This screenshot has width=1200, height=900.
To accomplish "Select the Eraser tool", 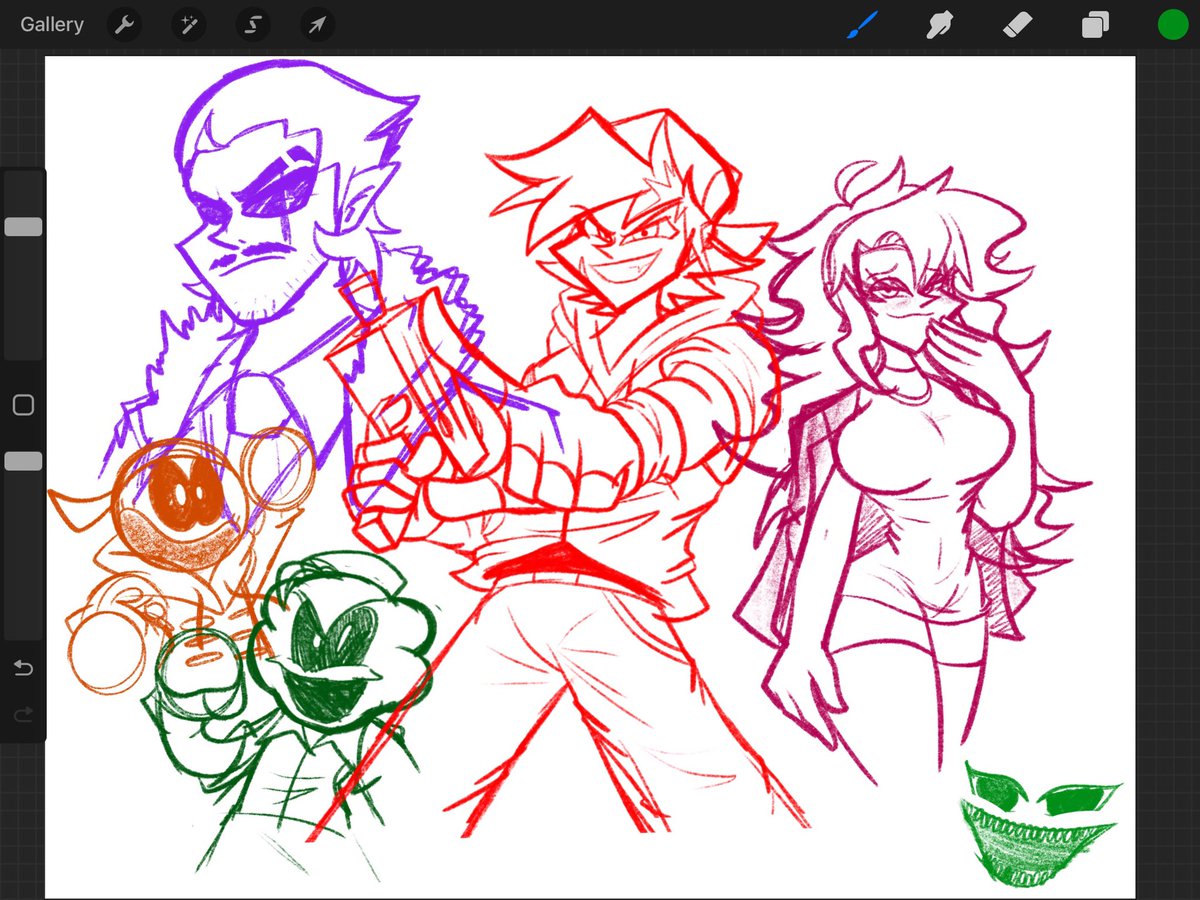I will pyautogui.click(x=1017, y=24).
